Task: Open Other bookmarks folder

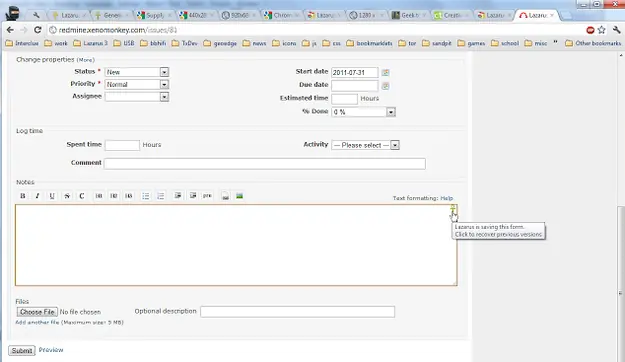Action: click(593, 43)
